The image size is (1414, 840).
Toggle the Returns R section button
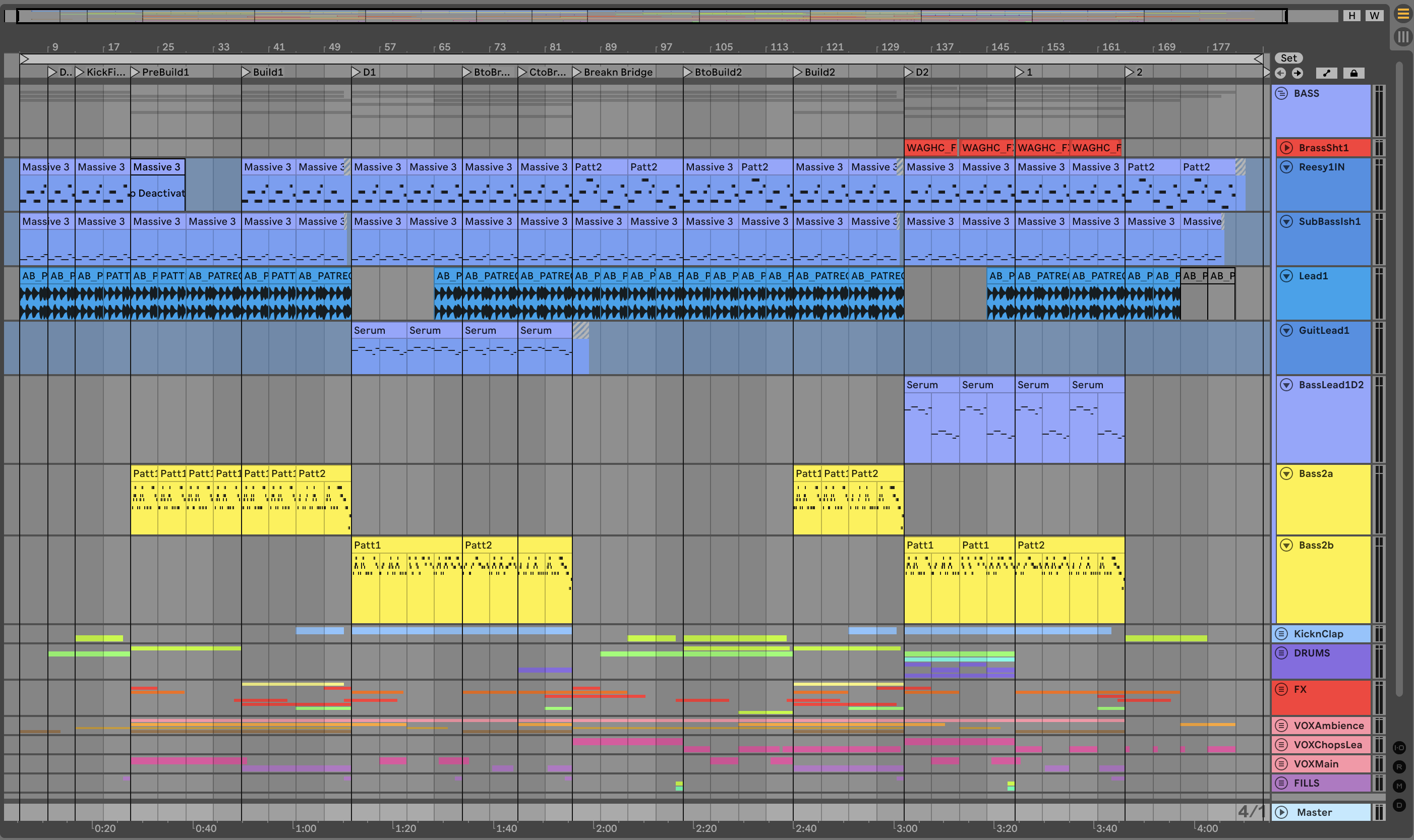tap(1399, 767)
